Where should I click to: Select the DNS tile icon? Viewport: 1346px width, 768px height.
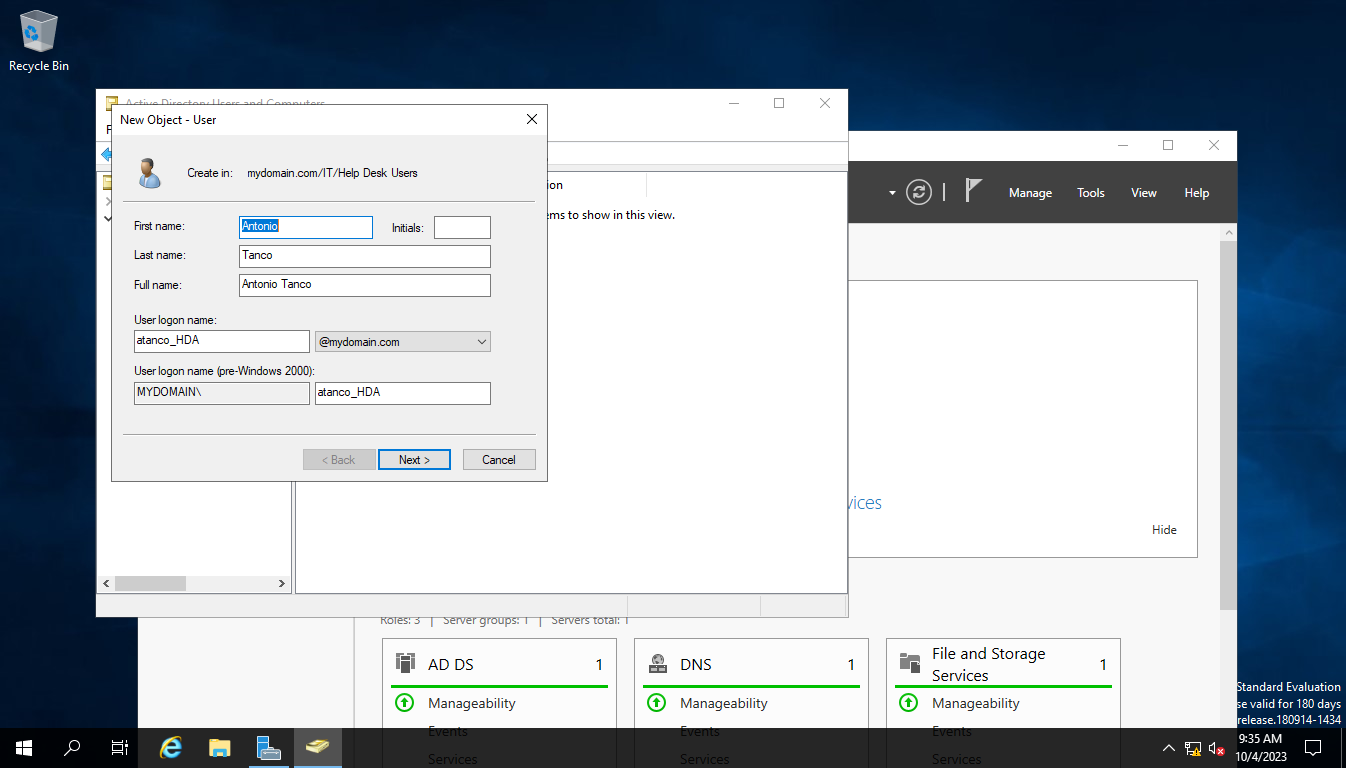(657, 663)
